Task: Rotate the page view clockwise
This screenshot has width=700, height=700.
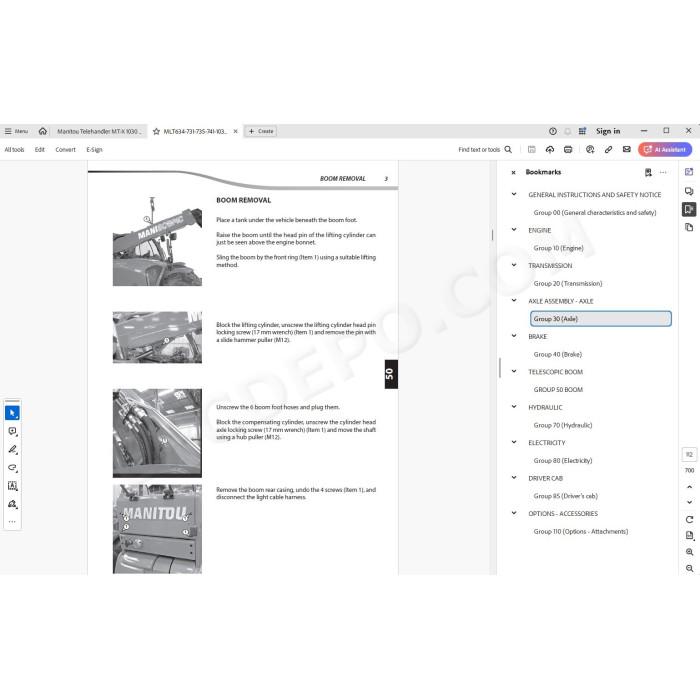Action: click(689, 520)
